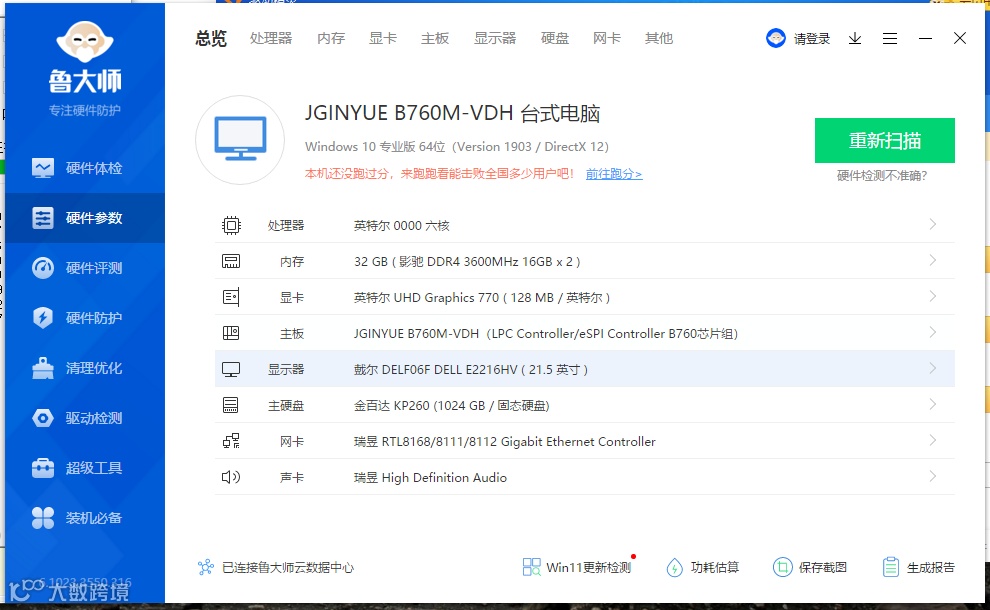Viewport: 990px width, 610px height.
Task: Switch to the 处理器 tab
Action: [271, 39]
